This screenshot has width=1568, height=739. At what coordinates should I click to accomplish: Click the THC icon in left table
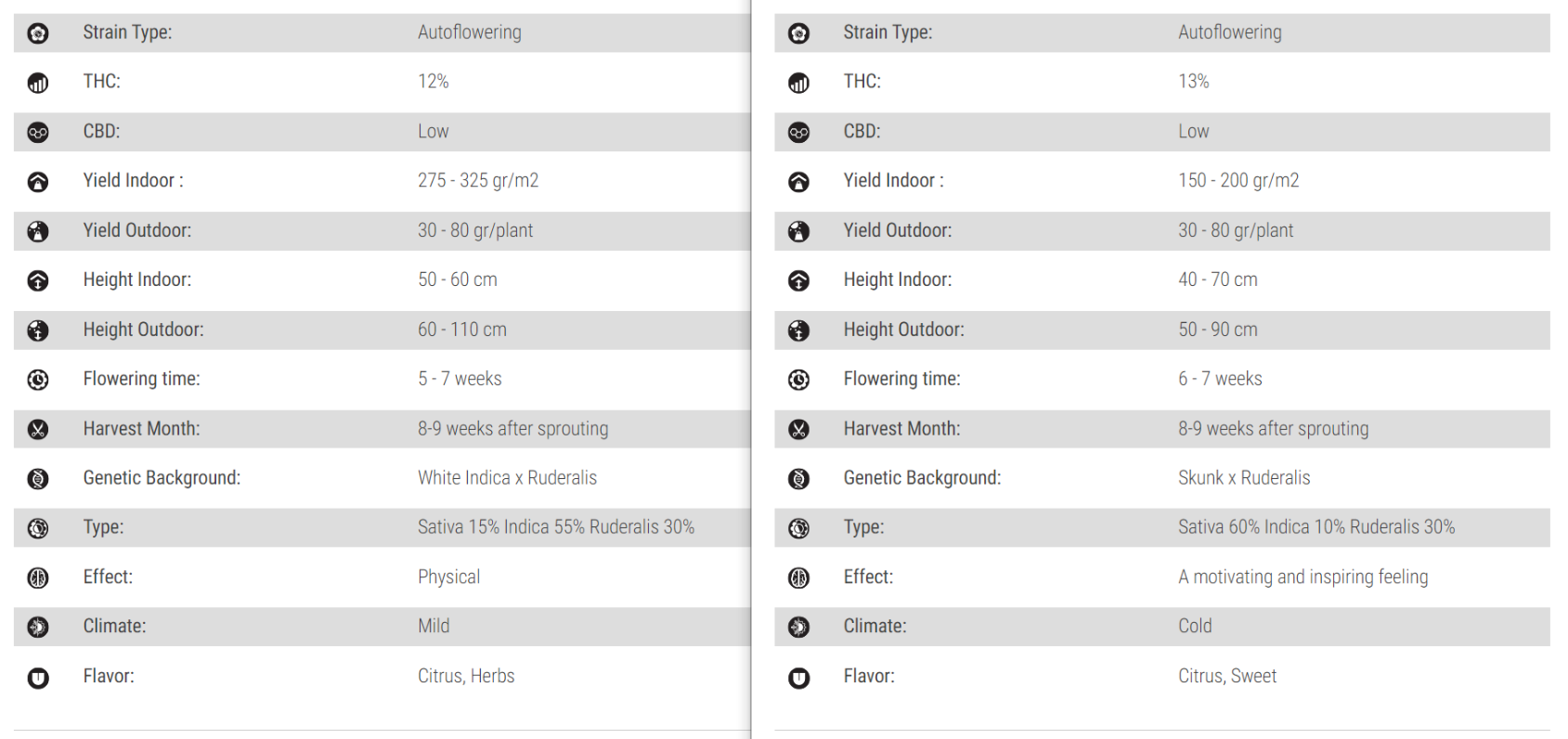tap(38, 84)
